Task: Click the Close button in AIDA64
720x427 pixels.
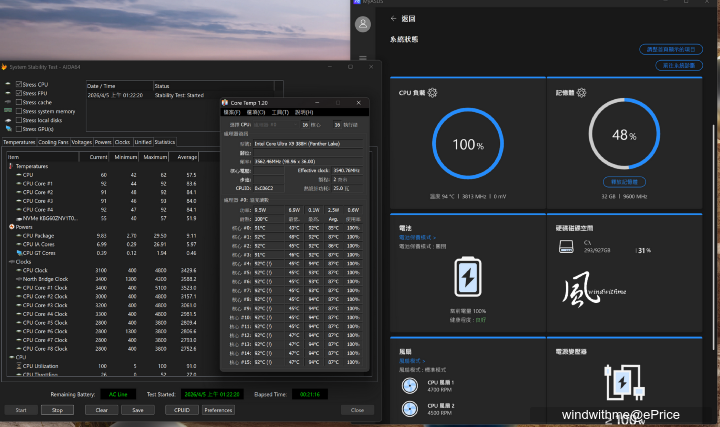Action: click(357, 410)
